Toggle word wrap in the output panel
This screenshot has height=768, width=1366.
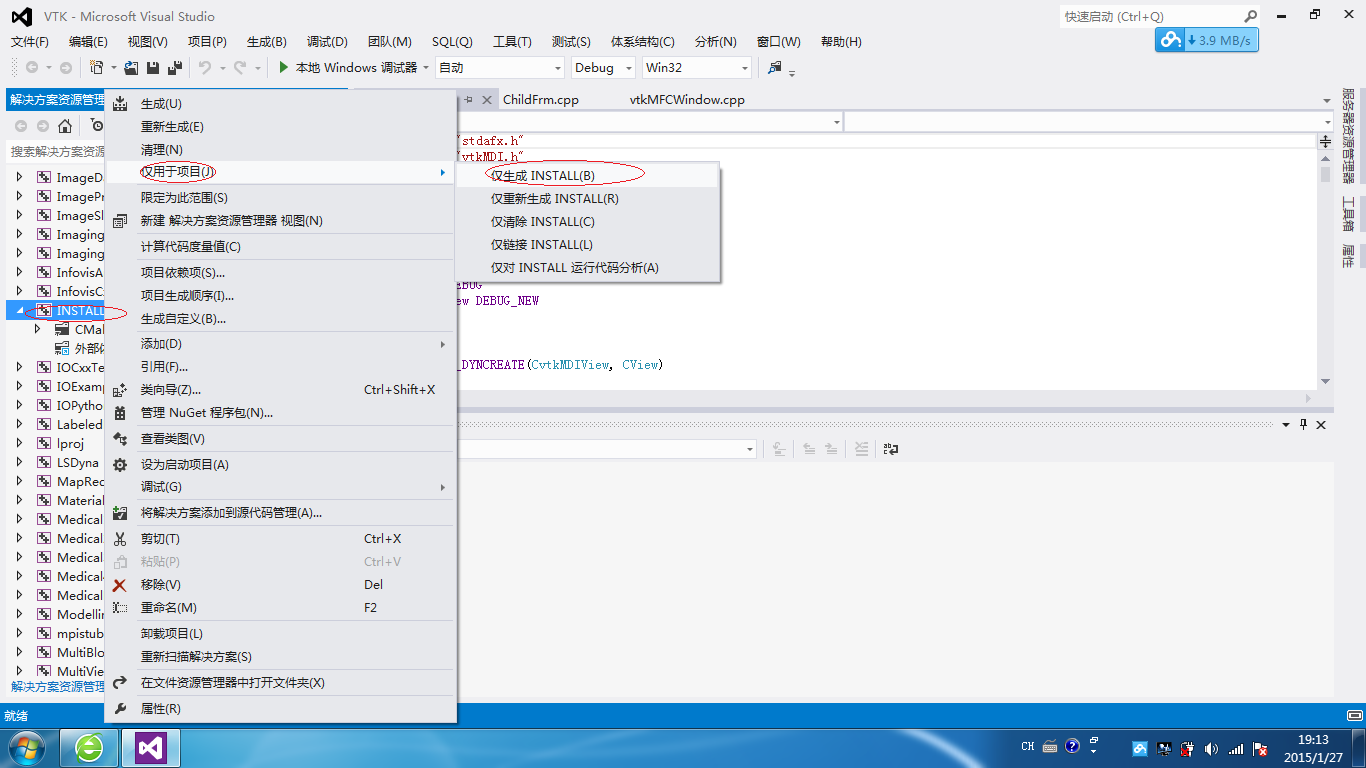[891, 450]
